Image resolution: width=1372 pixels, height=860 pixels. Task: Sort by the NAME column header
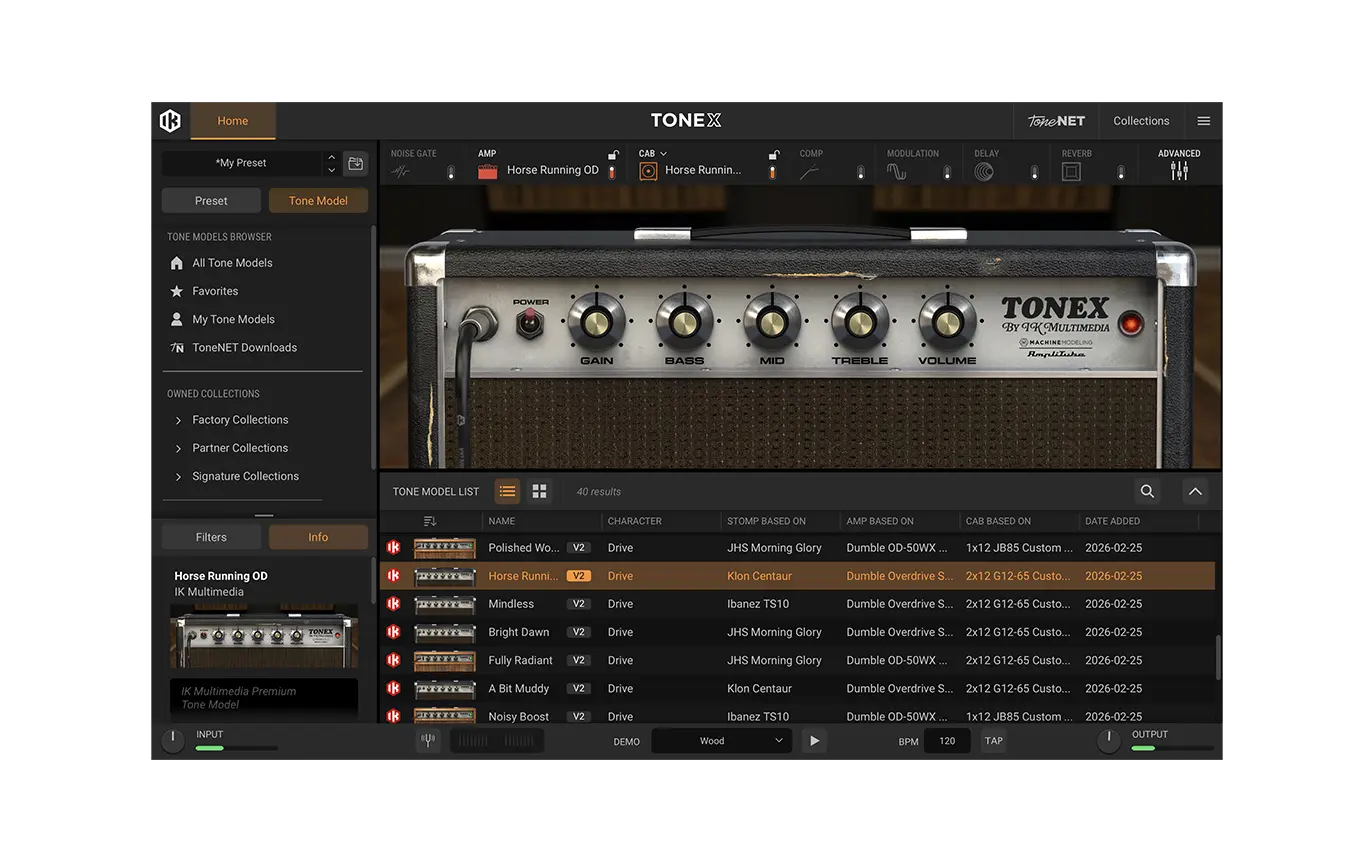[502, 521]
